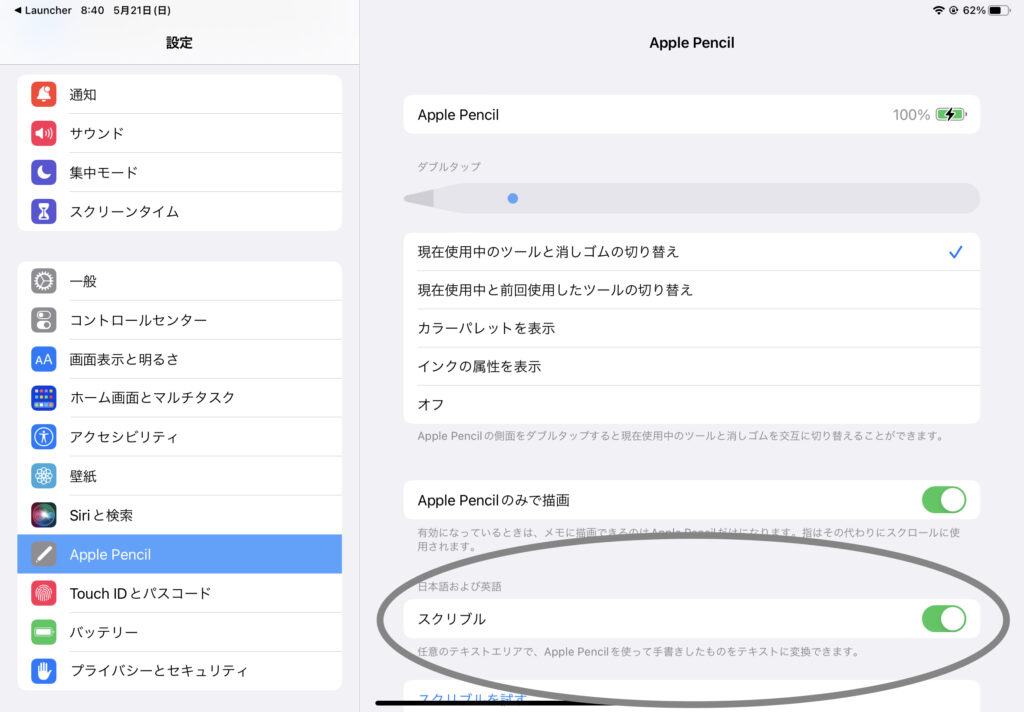Viewport: 1024px width, 712px height.
Task: Tap the アクセシビリティ person icon
Action: tap(44, 436)
